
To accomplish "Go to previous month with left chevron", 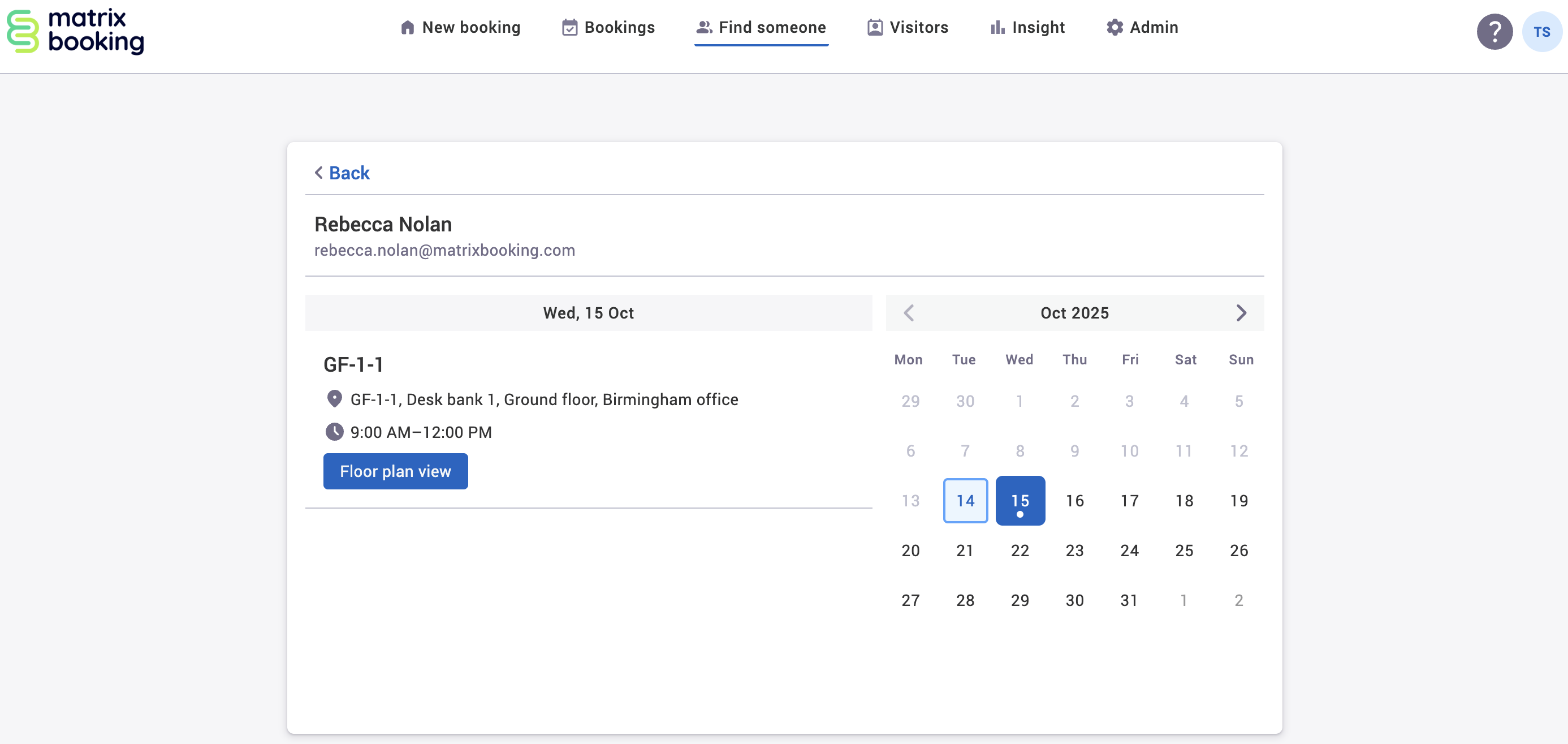I will pyautogui.click(x=909, y=312).
